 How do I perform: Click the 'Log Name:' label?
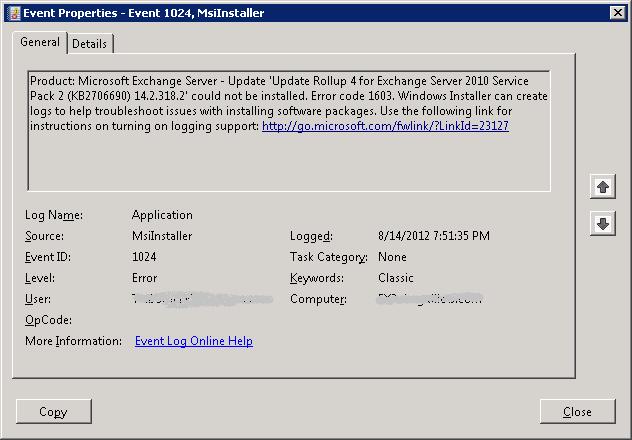pos(54,215)
